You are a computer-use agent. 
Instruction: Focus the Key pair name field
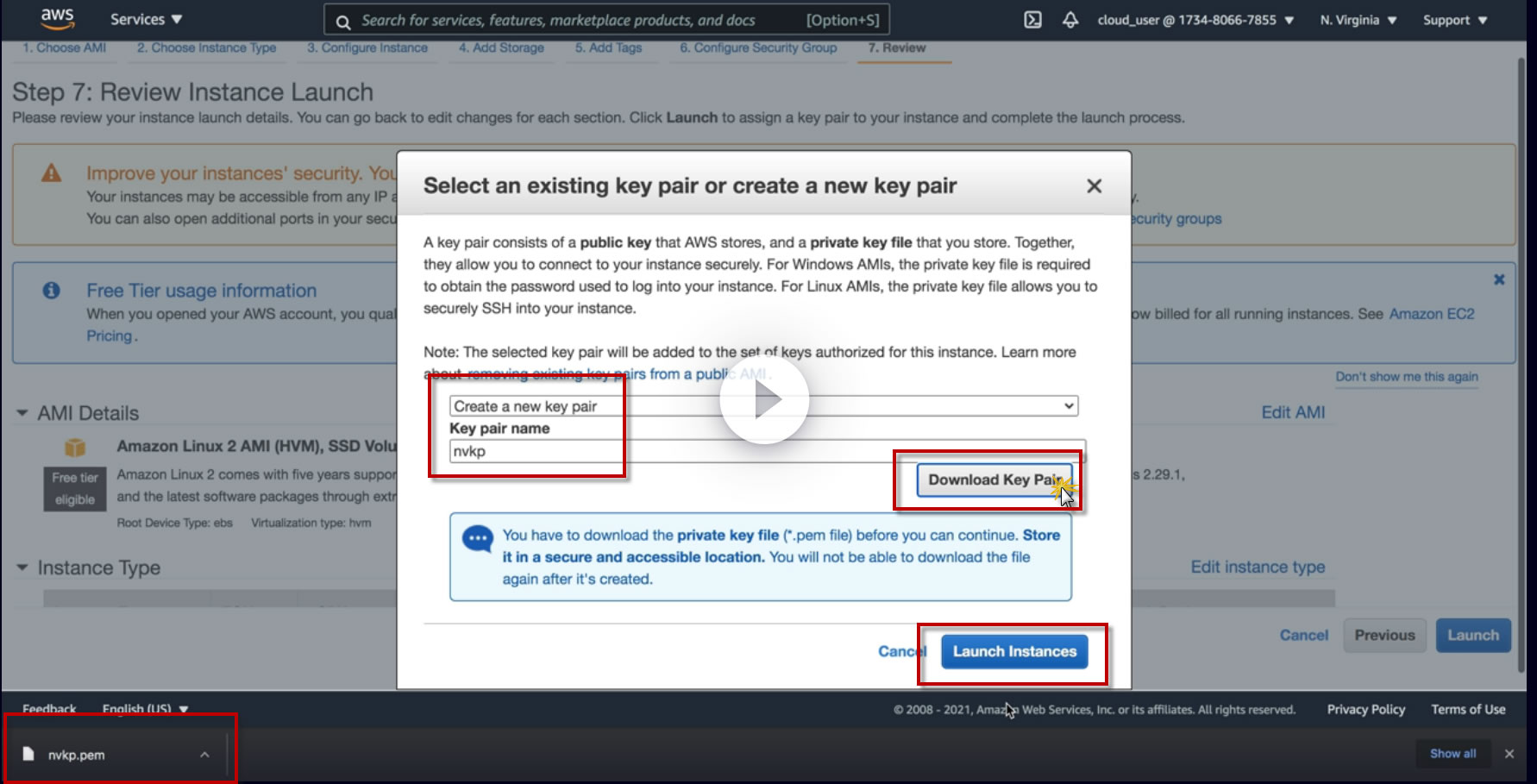[768, 451]
